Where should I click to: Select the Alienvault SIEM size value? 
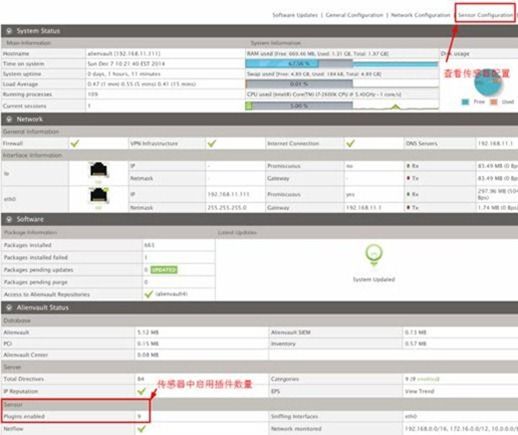[416, 332]
